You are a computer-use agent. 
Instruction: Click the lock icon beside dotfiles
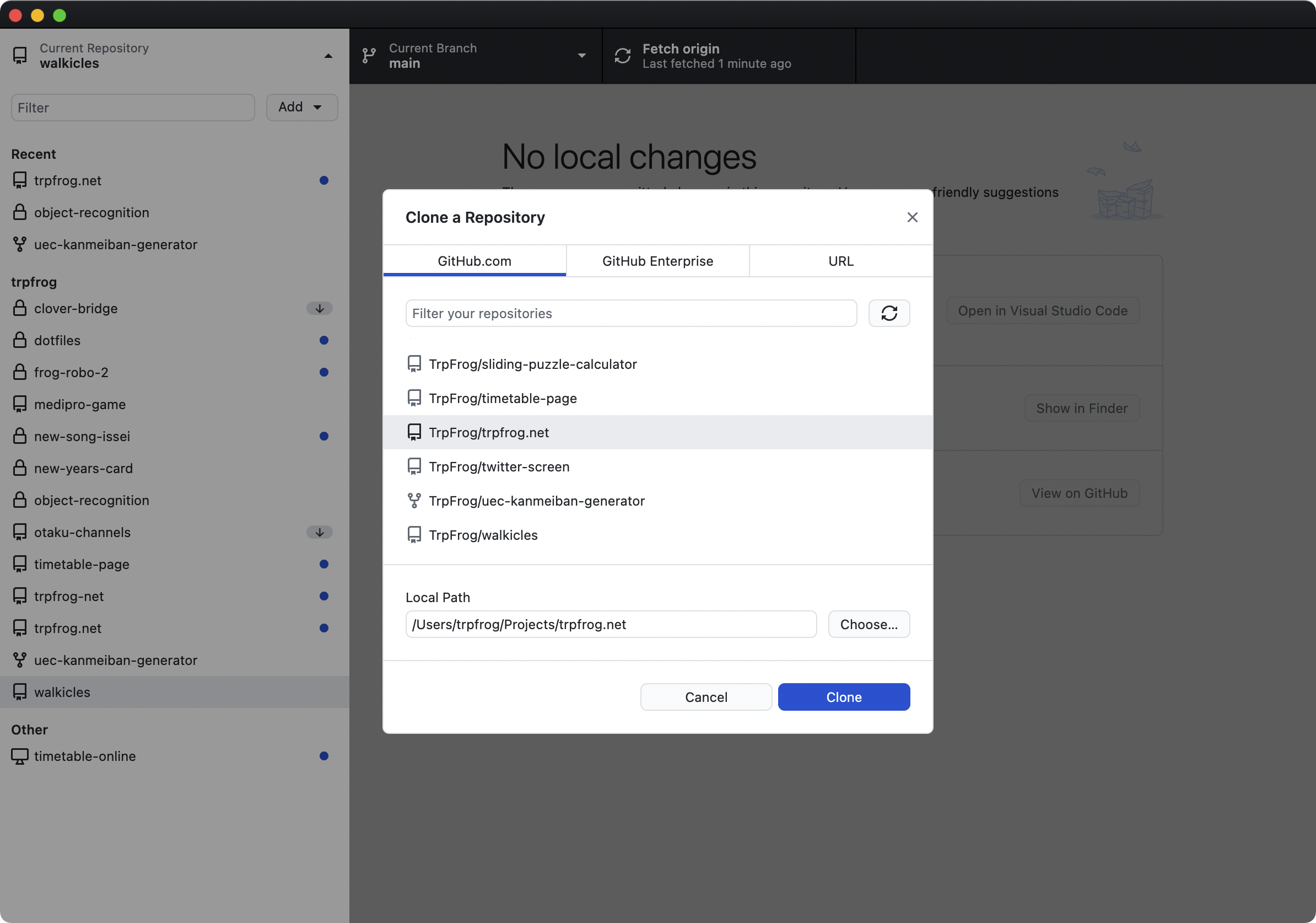pos(20,340)
